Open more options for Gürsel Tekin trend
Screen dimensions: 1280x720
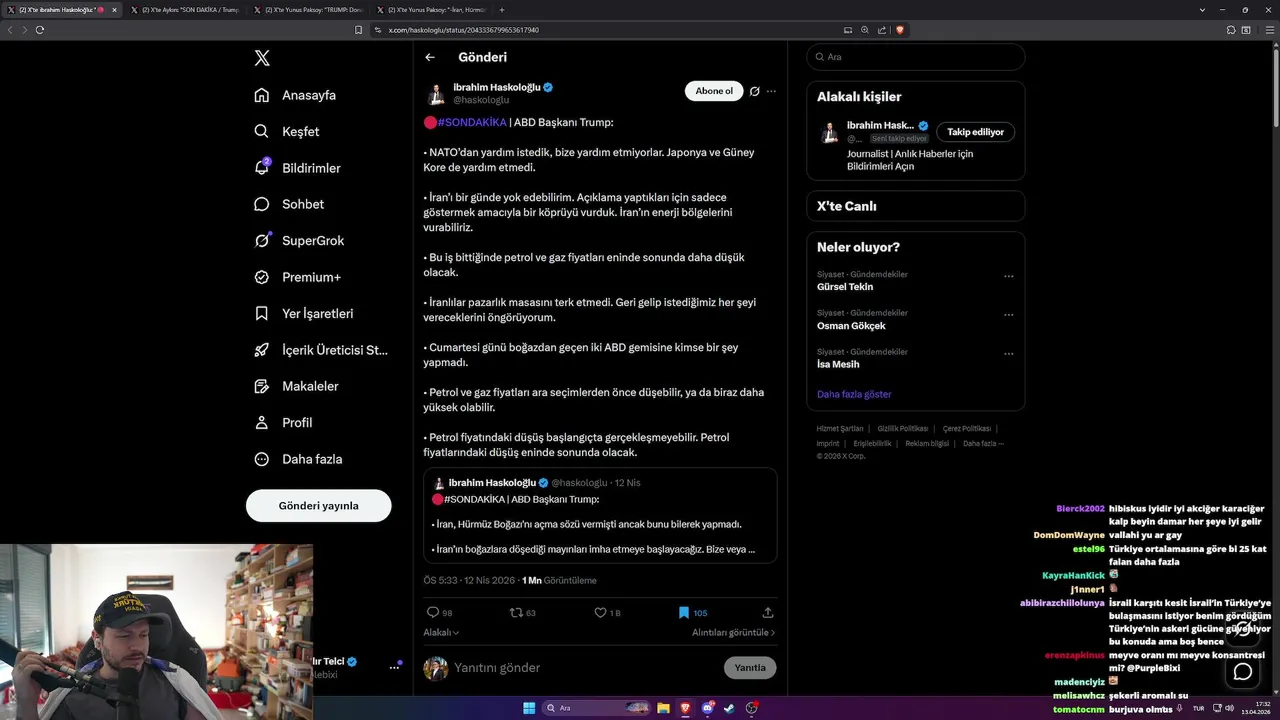[x=1008, y=276]
